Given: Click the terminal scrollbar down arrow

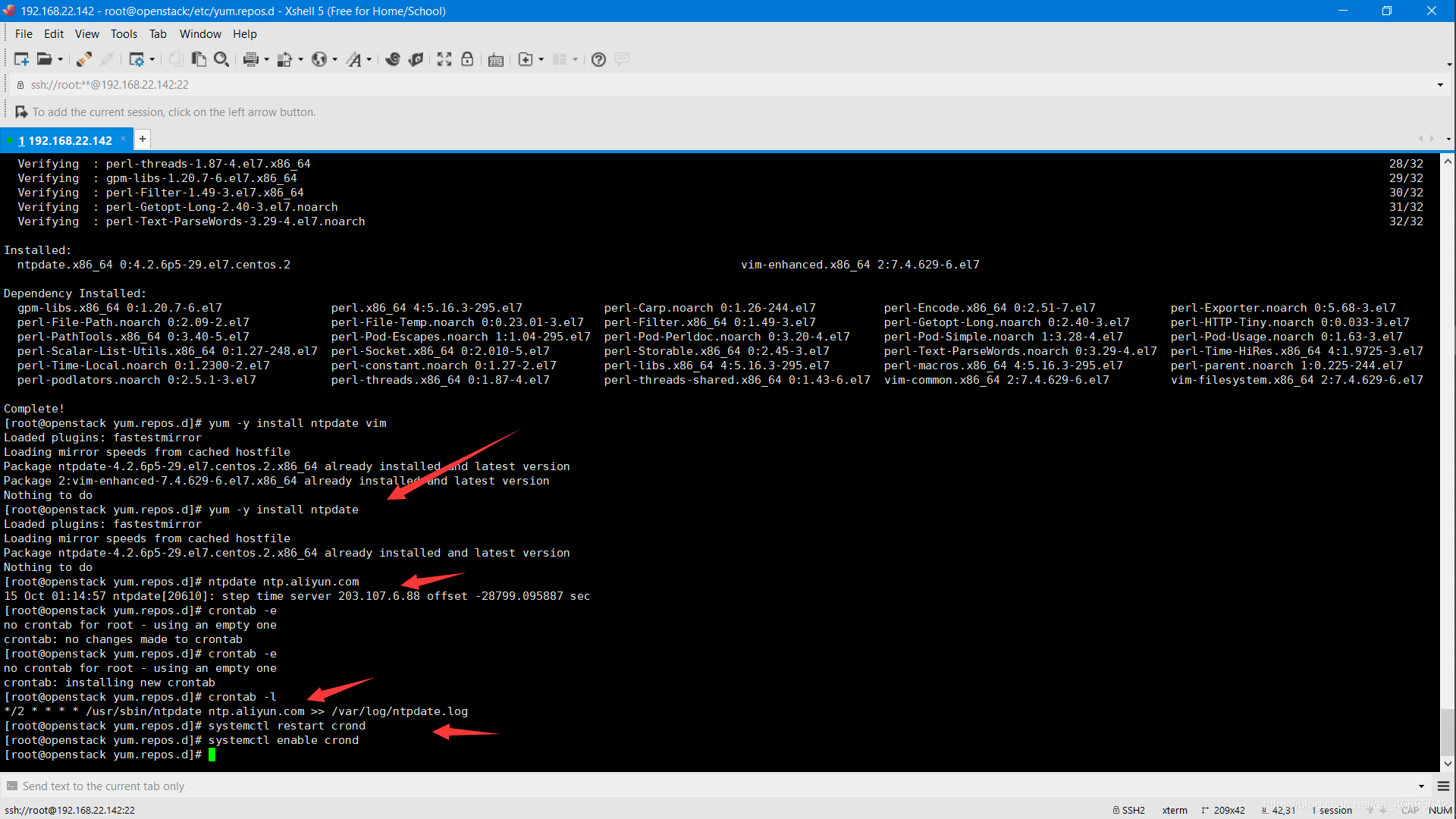Looking at the screenshot, I should click(x=1448, y=764).
